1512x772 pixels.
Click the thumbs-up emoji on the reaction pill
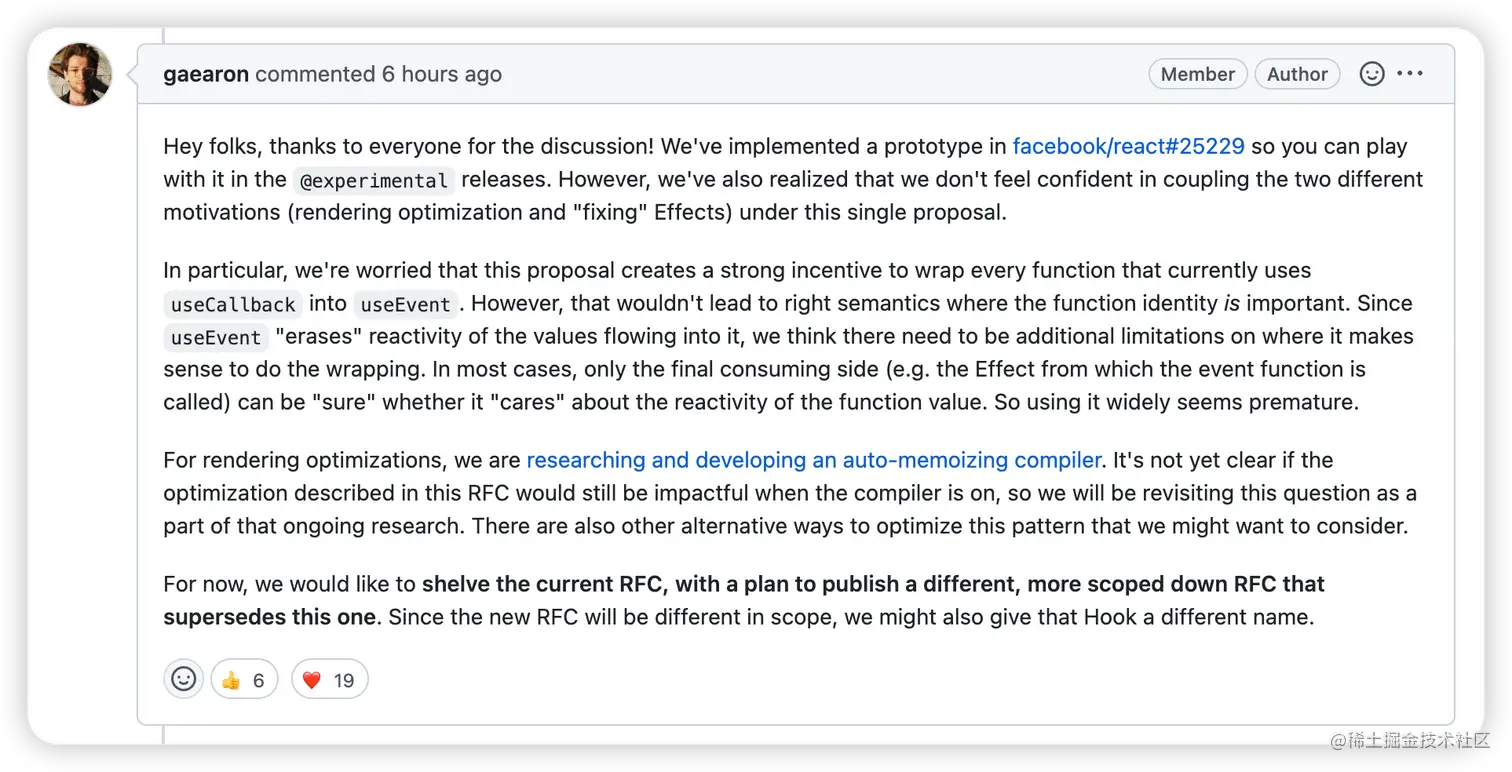[231, 679]
